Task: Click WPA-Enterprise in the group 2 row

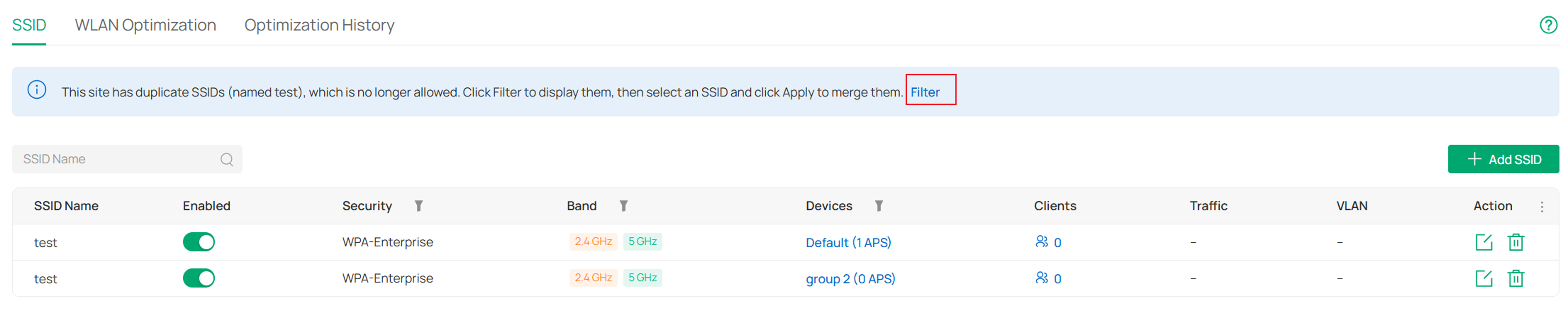Action: tap(387, 278)
